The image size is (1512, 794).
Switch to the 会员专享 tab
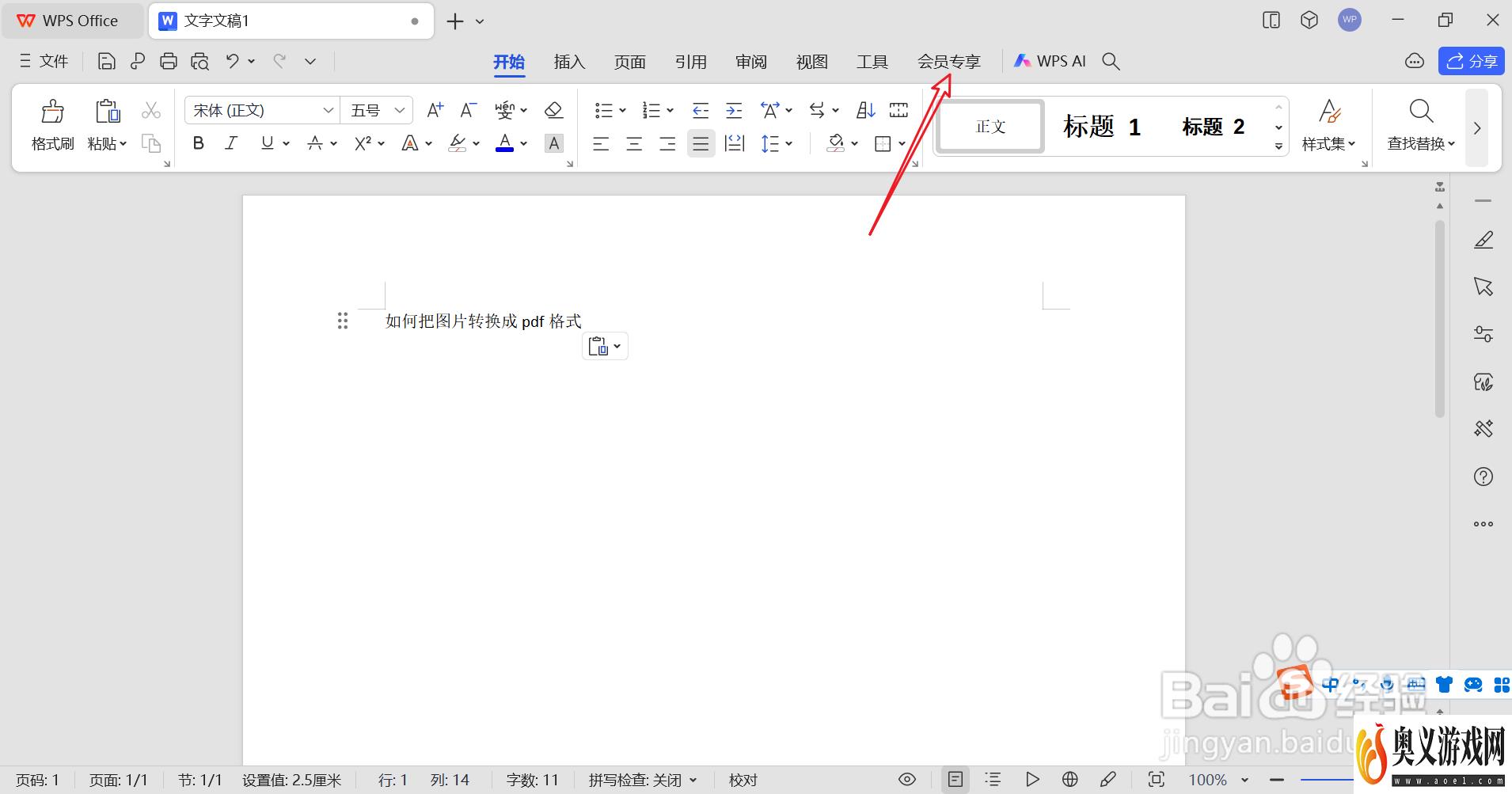click(x=949, y=62)
